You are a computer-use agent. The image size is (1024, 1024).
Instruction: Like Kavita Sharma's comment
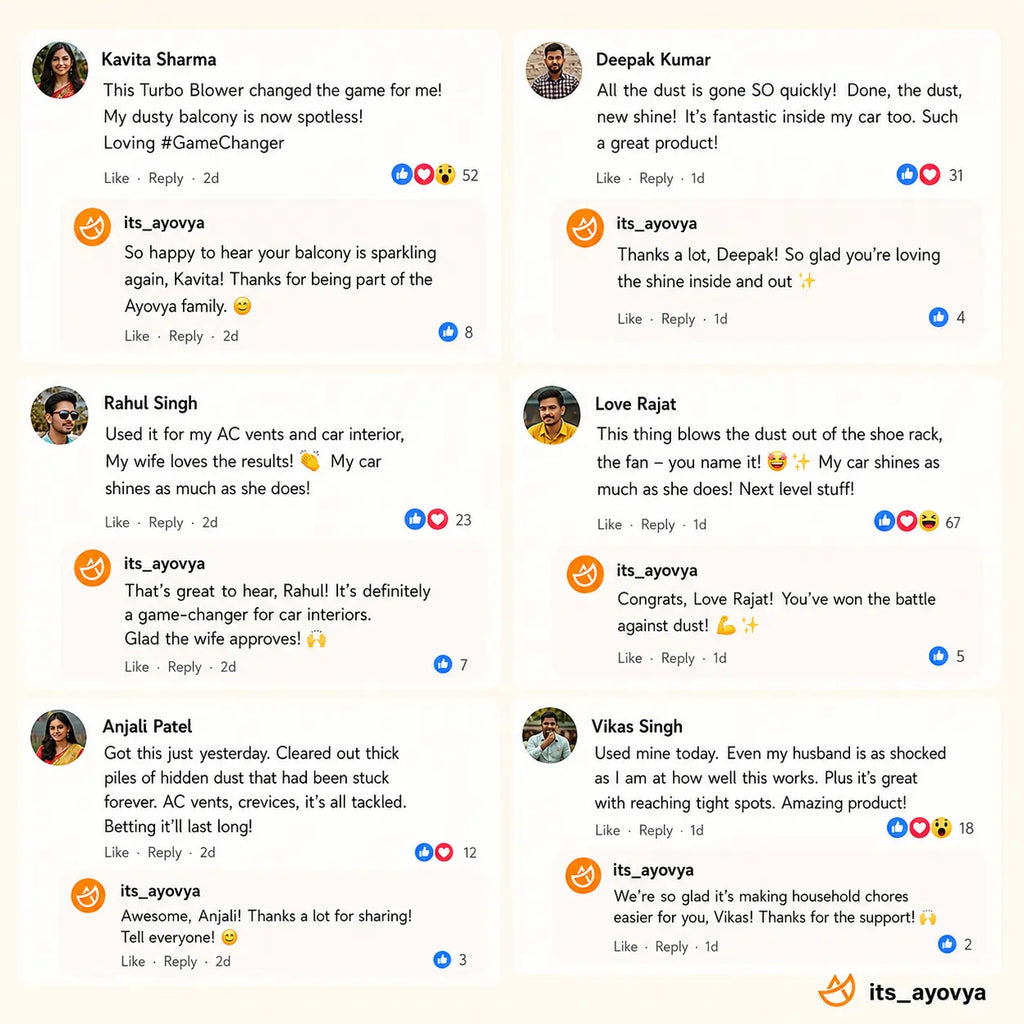(116, 178)
